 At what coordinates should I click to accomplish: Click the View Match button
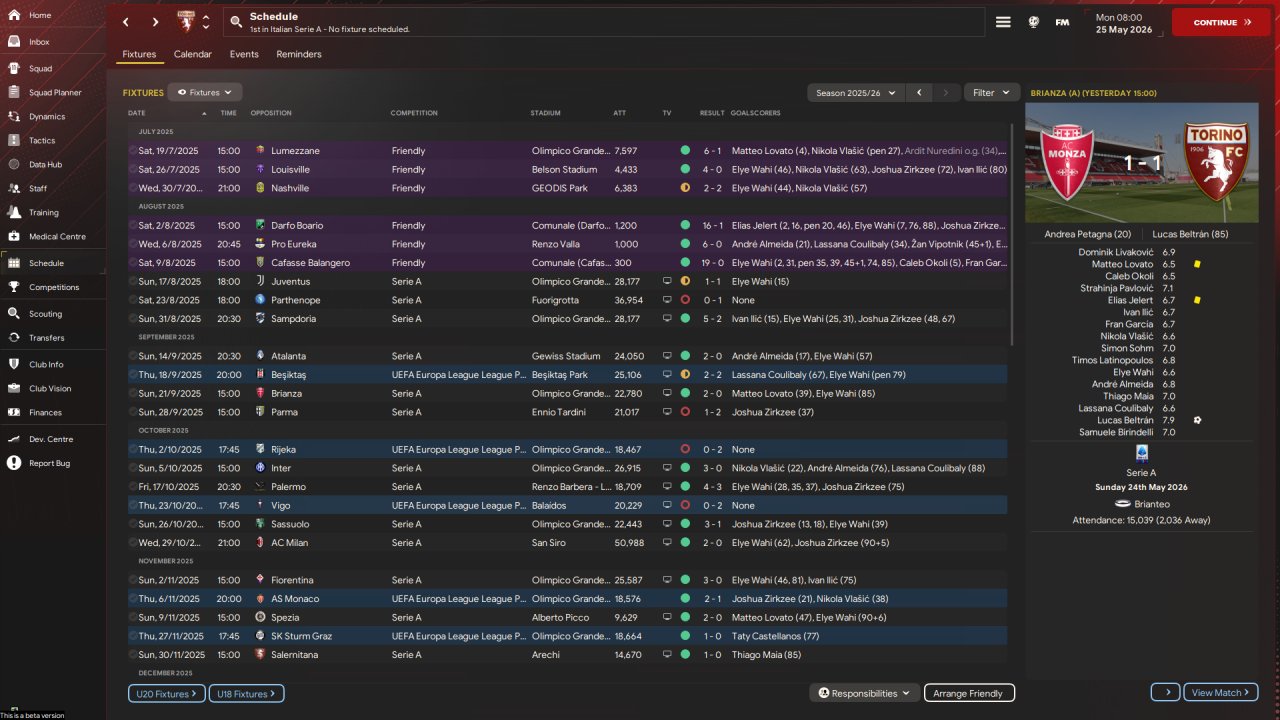pos(1221,693)
